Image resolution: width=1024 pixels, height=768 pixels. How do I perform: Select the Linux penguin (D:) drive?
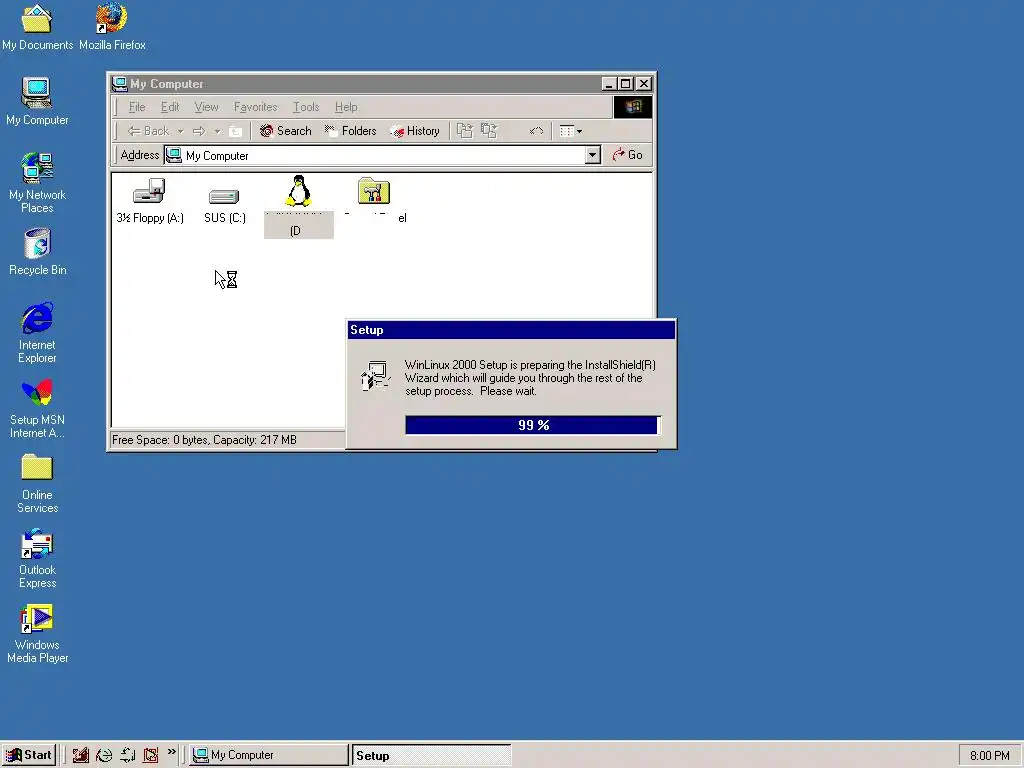(298, 206)
